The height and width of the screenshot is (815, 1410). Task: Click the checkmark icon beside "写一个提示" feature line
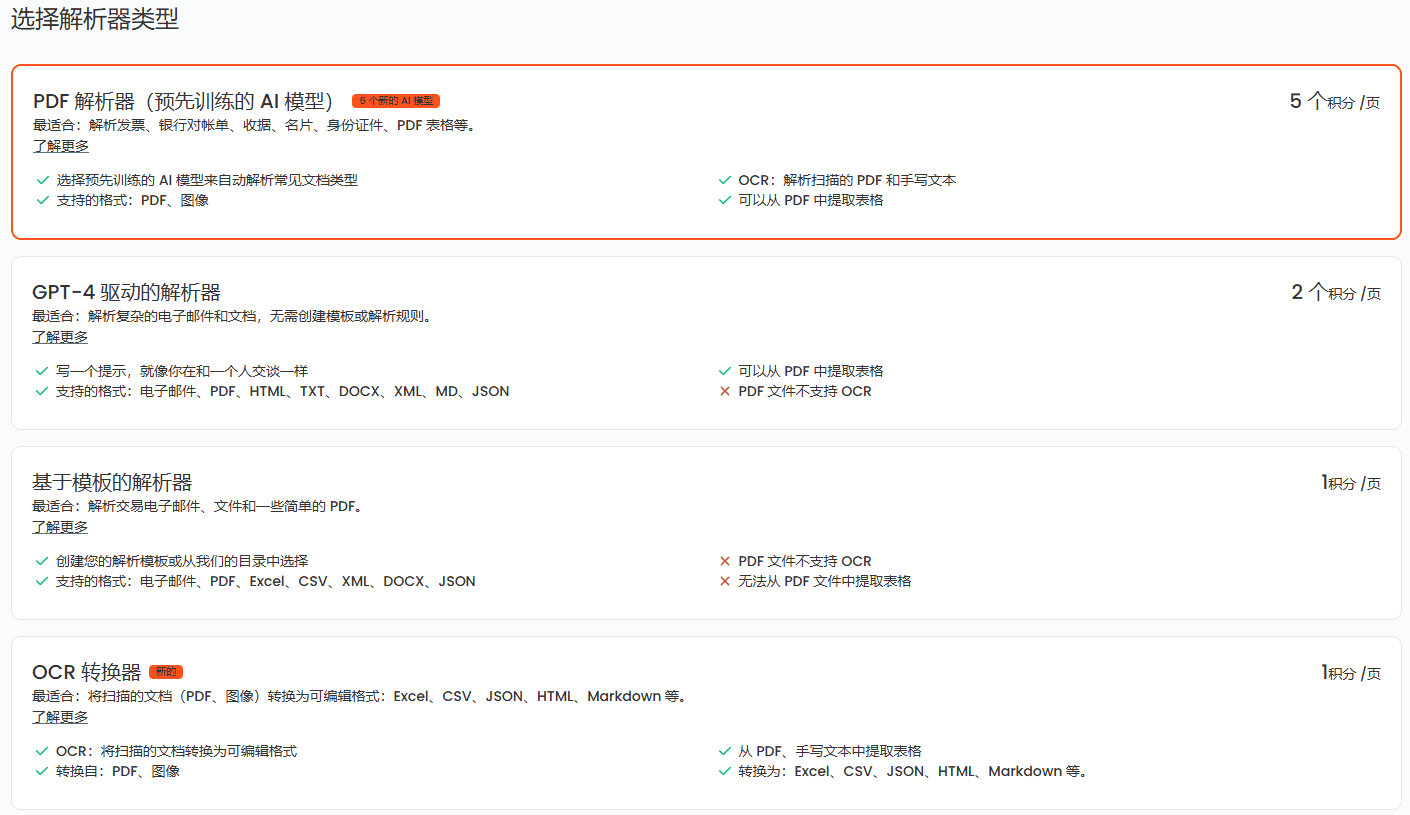(42, 371)
